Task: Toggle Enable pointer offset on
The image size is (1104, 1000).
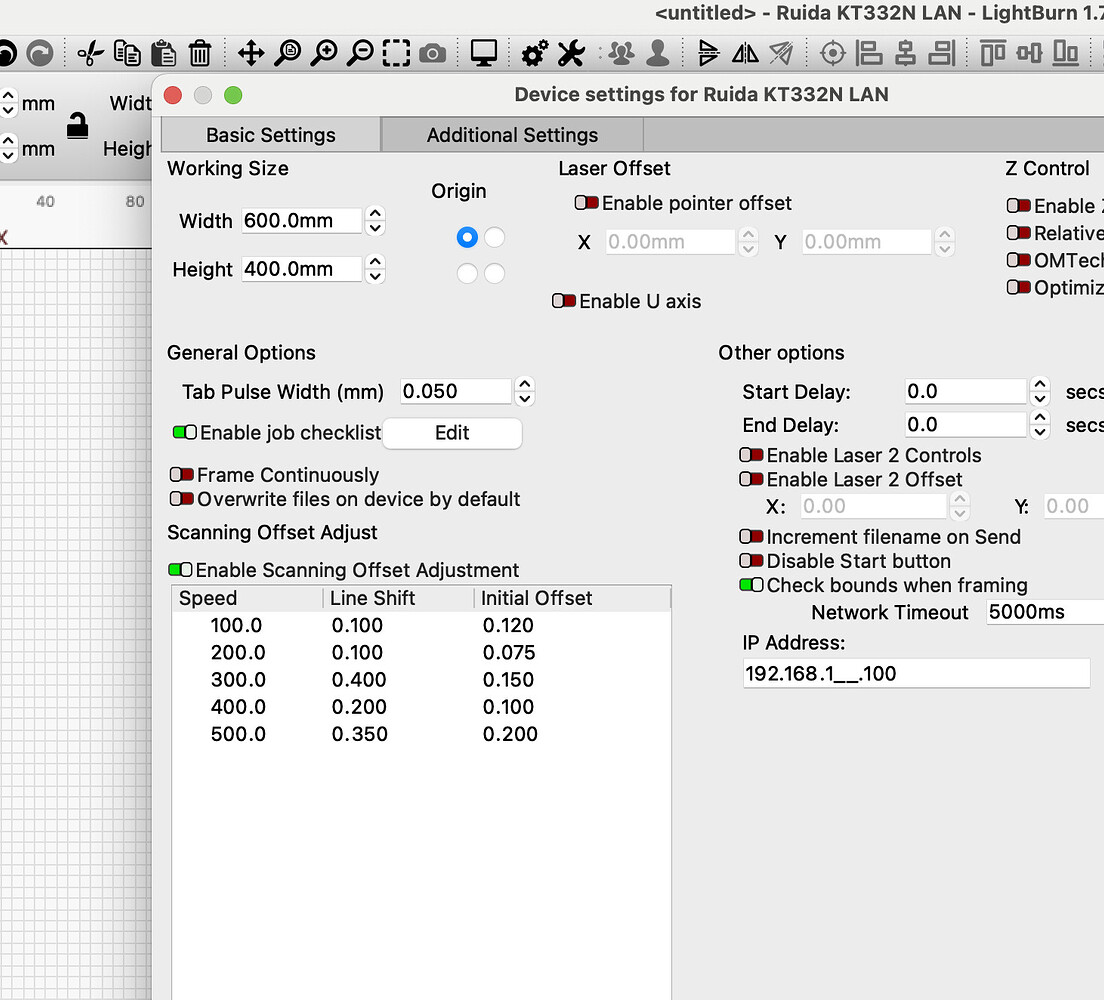Action: (586, 202)
